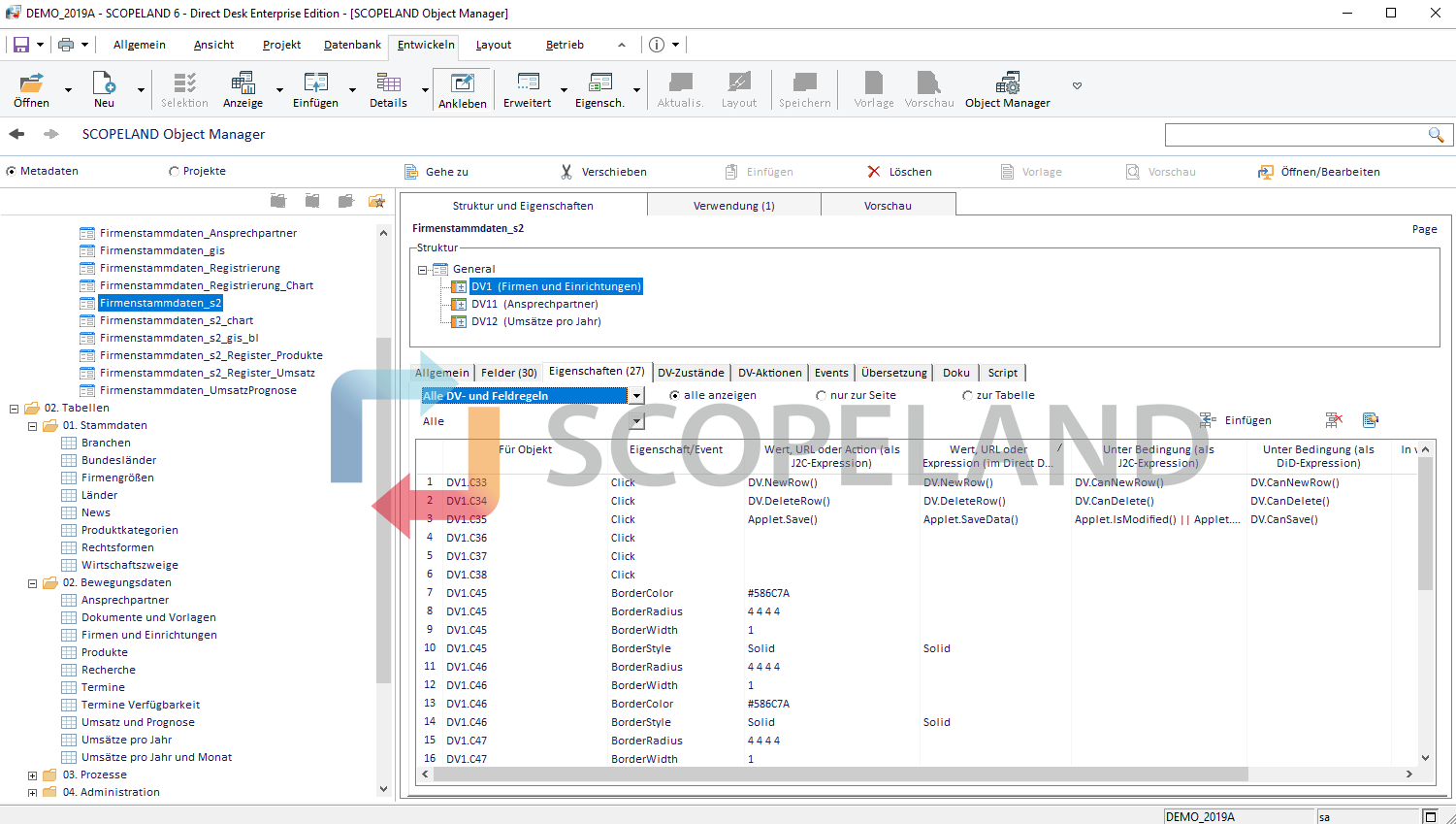Switch to the Vorschau tab
Image resolution: width=1456 pixels, height=824 pixels.
point(888,205)
